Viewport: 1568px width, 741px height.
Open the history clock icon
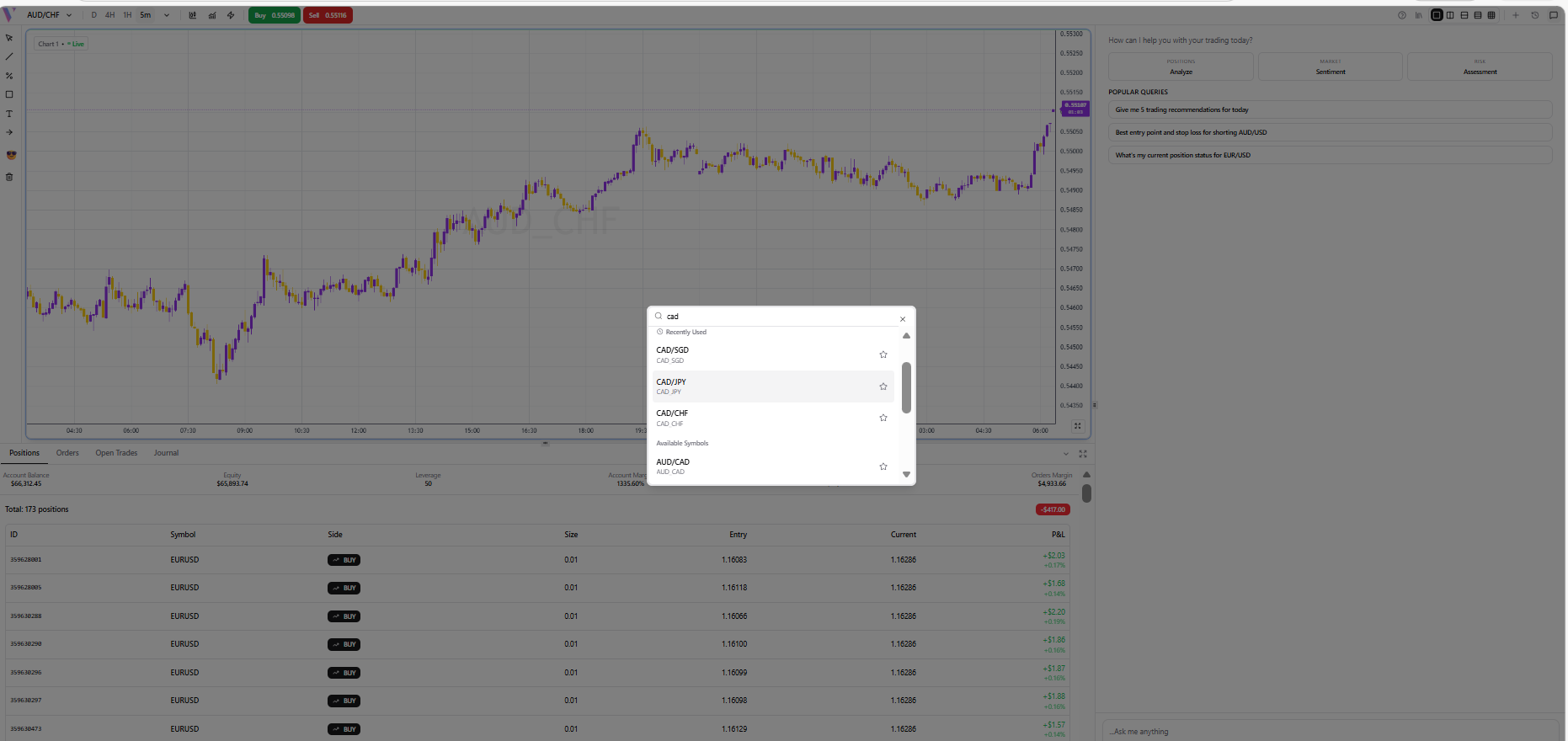point(1534,15)
